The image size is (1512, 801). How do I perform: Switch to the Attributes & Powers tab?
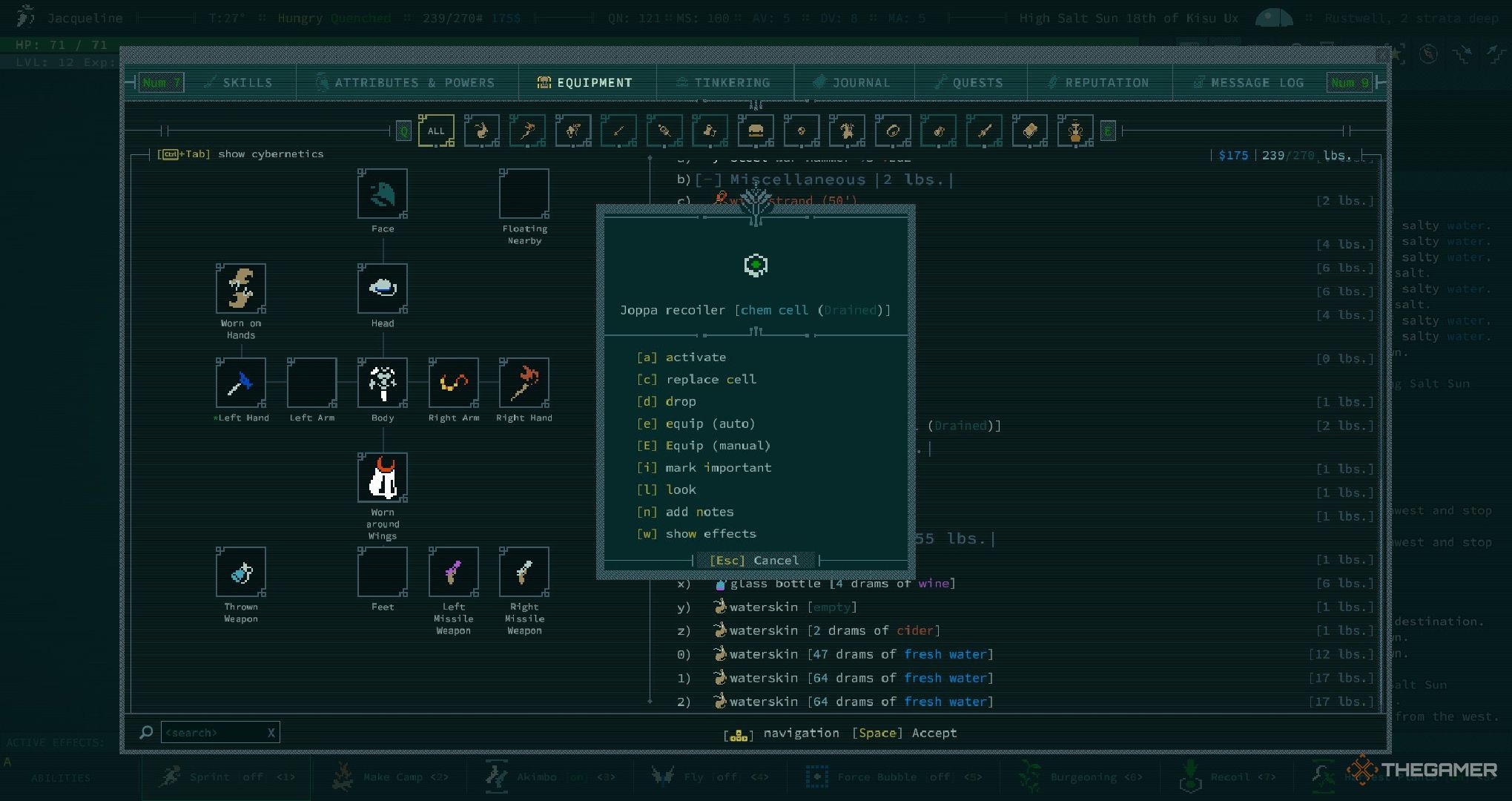point(406,82)
